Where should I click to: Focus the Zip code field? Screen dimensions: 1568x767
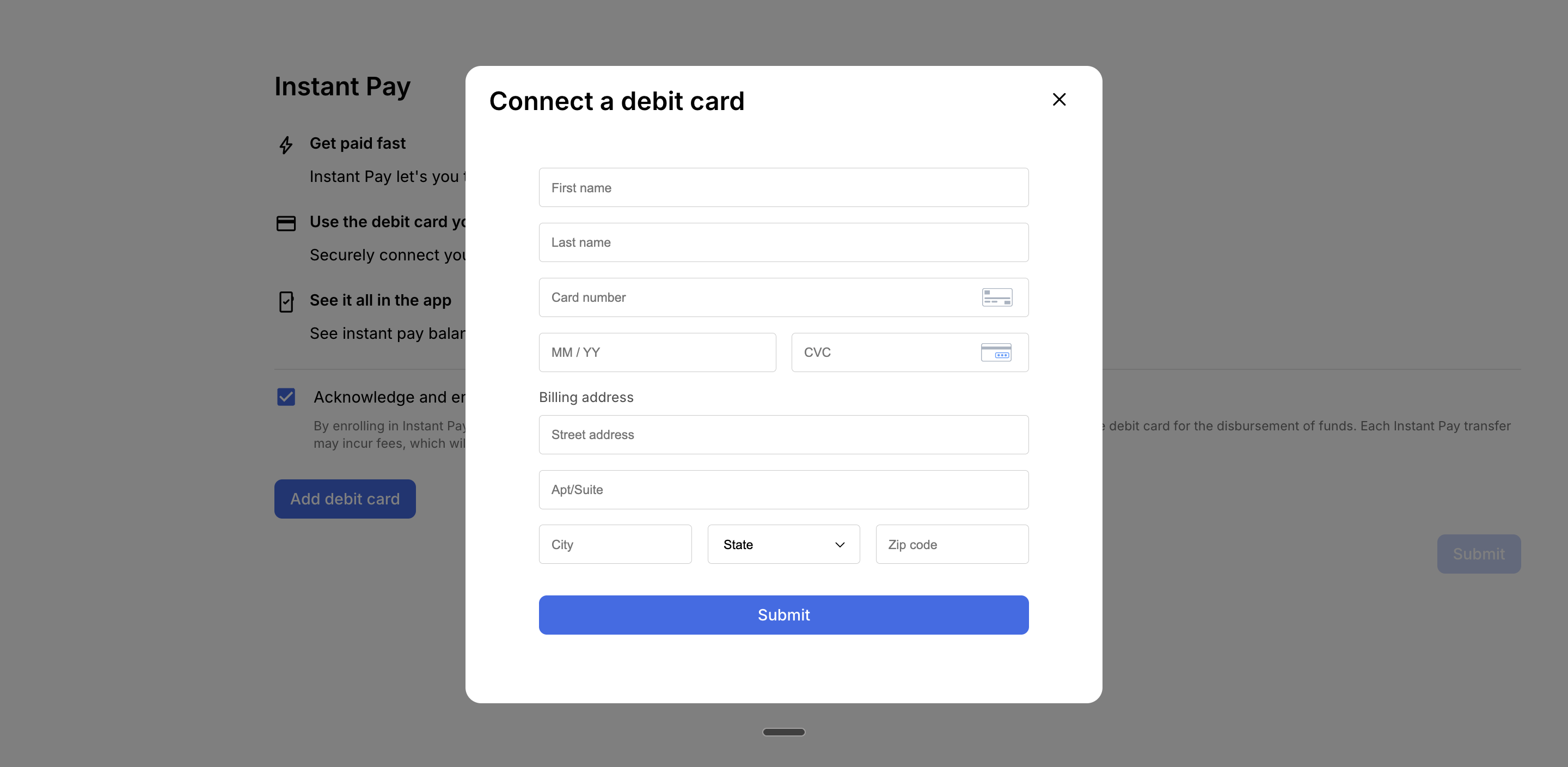click(952, 544)
